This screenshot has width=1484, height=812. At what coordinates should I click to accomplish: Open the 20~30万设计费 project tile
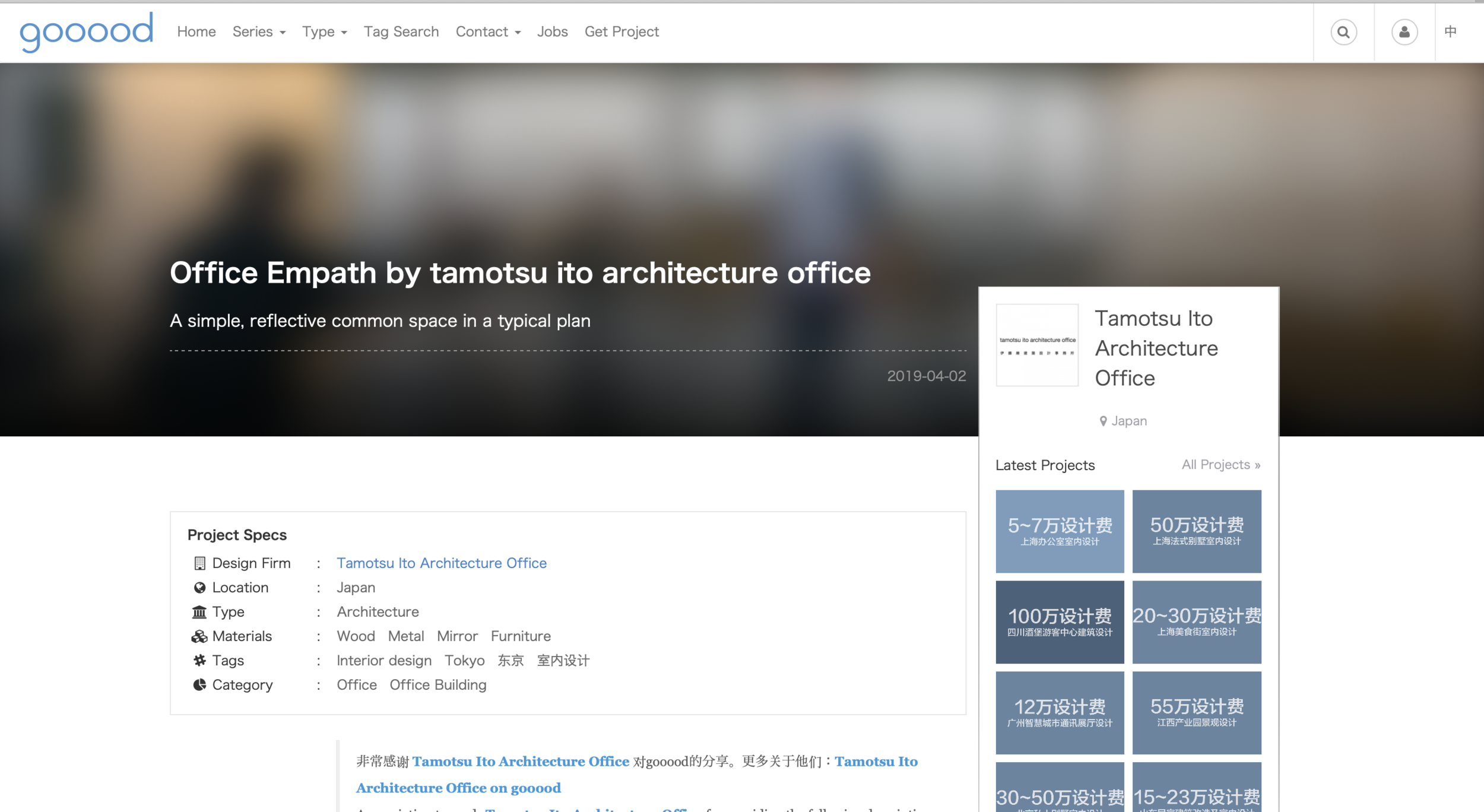click(1197, 622)
